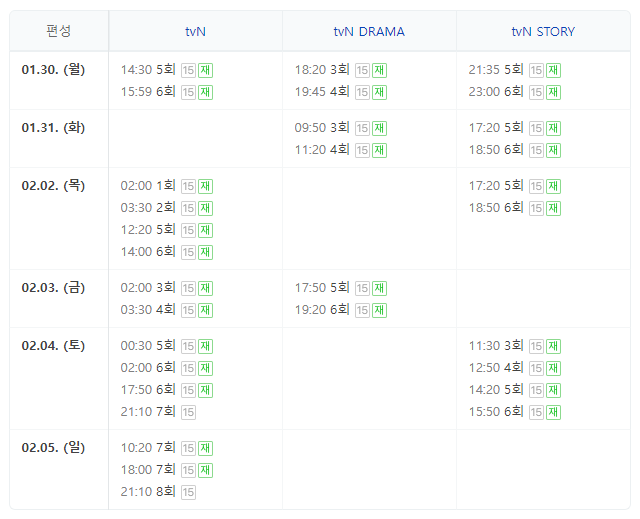Click the 10:20 7회 tvN entry

[x=148, y=448]
